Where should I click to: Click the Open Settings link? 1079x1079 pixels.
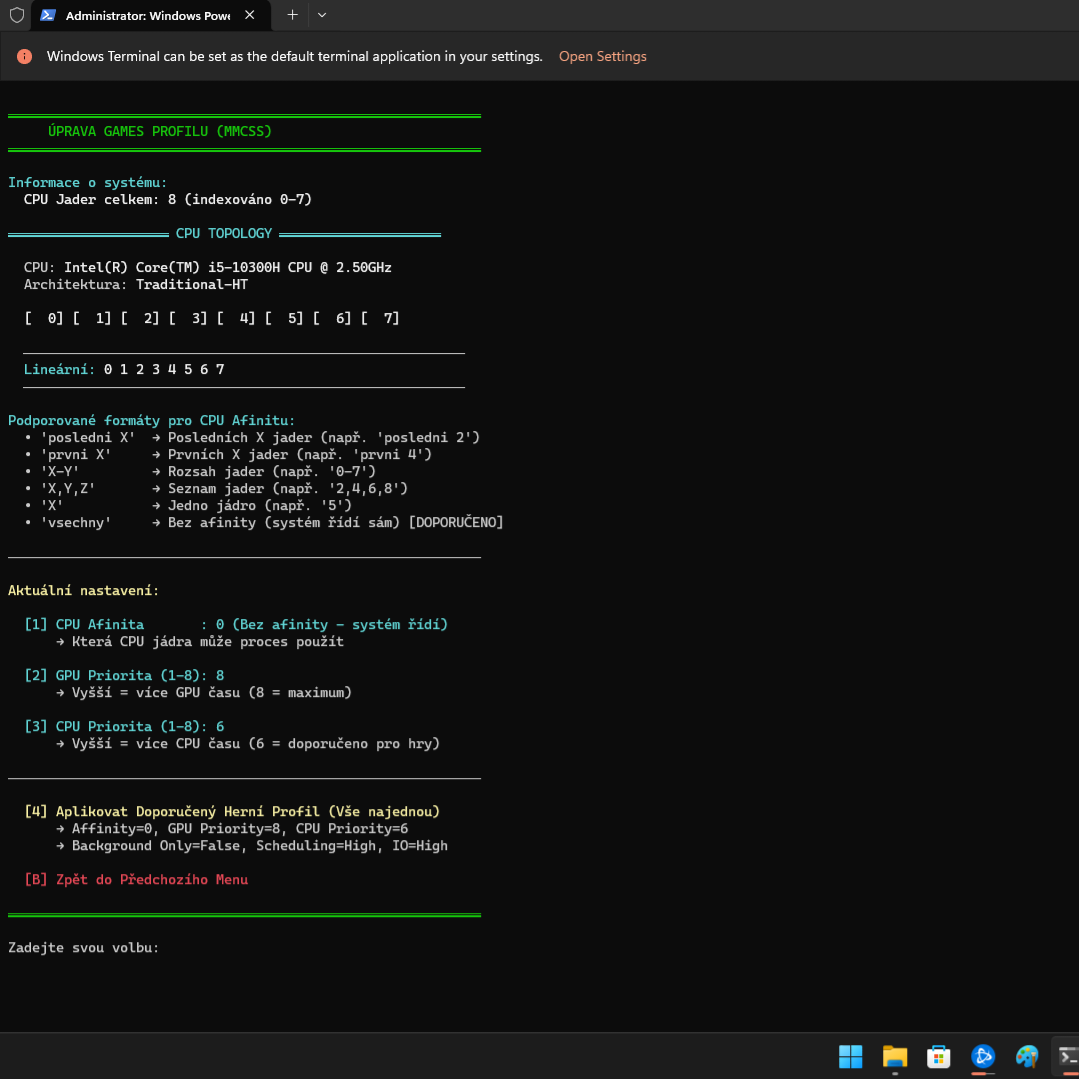point(602,57)
